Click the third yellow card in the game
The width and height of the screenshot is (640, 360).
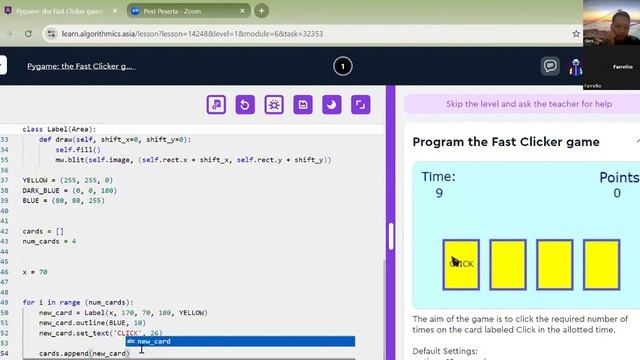tap(554, 264)
